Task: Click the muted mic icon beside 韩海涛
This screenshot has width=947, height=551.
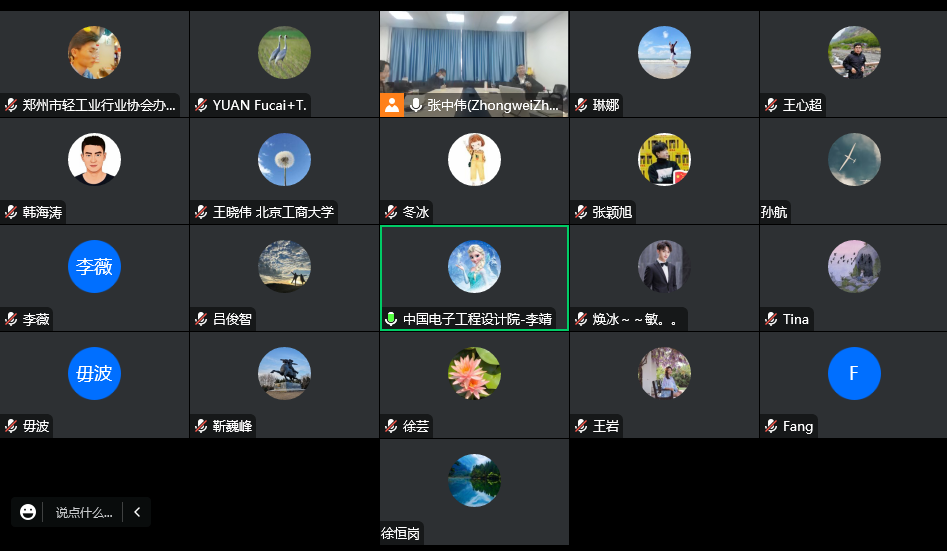Action: [x=11, y=212]
